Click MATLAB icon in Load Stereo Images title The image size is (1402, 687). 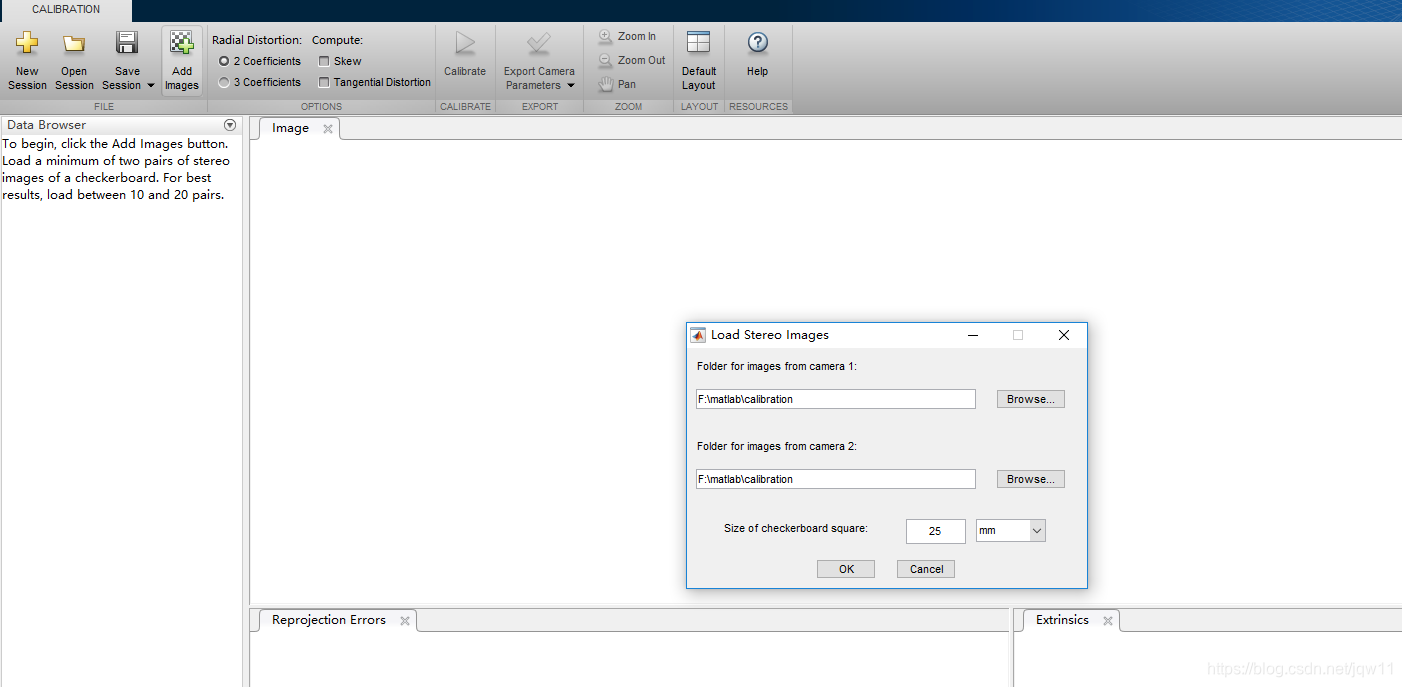coord(698,335)
